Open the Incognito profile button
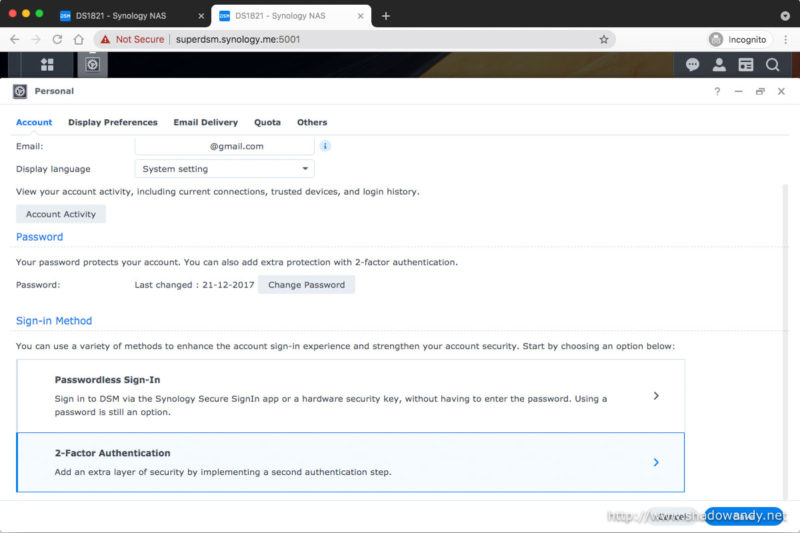800x533 pixels. [x=738, y=39]
